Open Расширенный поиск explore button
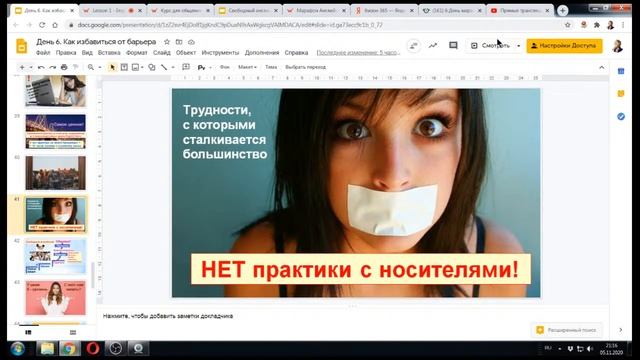The height and width of the screenshot is (360, 640). pyautogui.click(x=566, y=330)
